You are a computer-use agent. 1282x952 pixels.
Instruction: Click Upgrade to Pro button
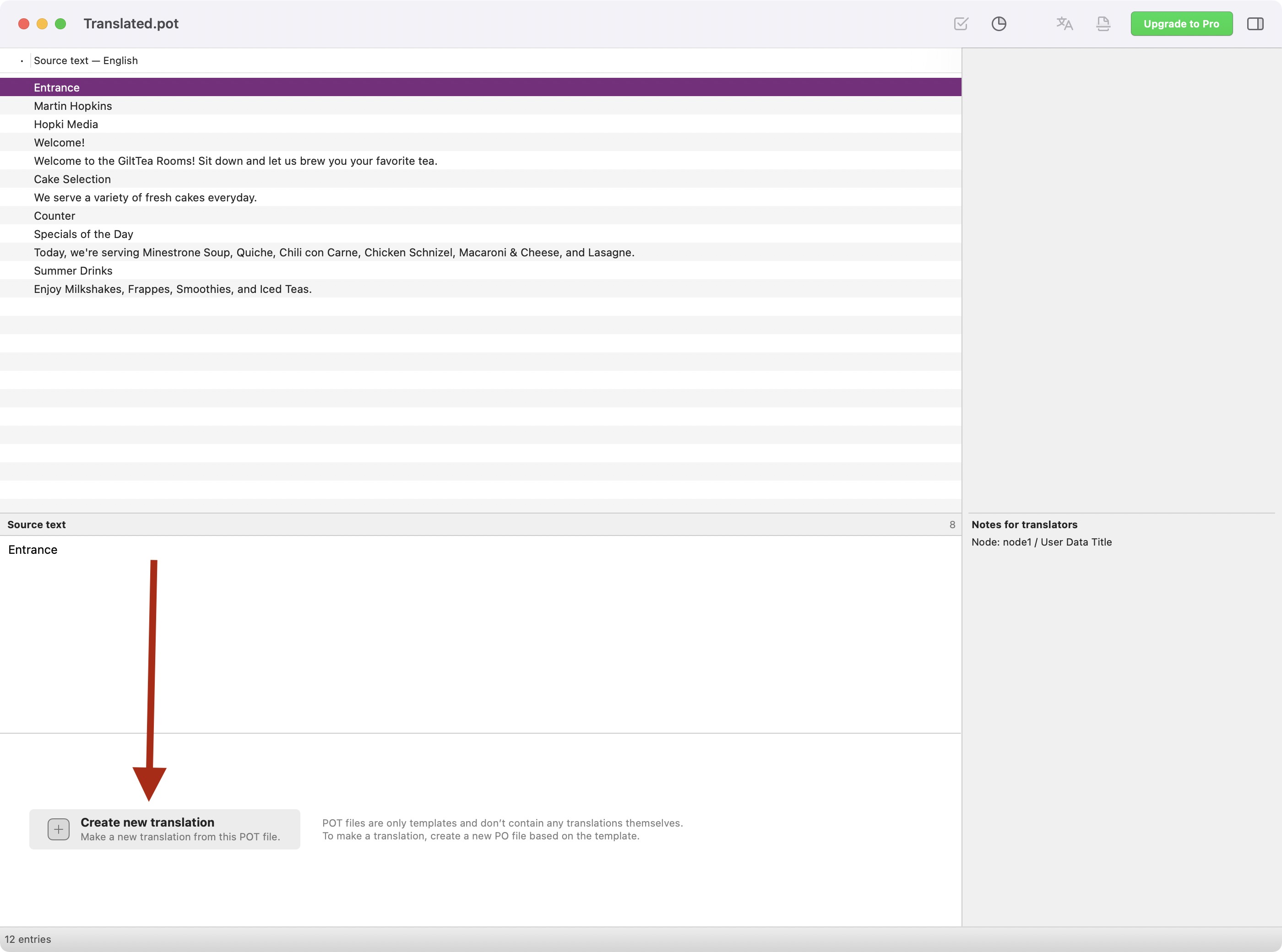1181,24
